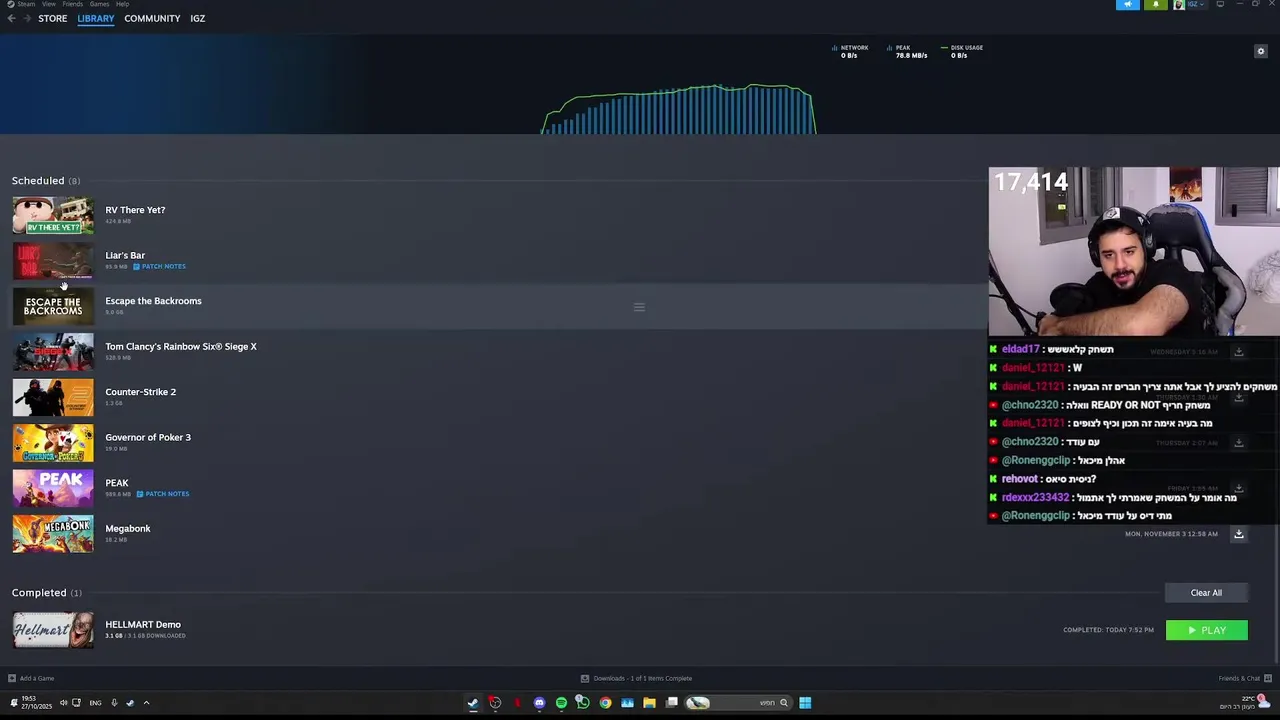
Task: Click the taskbar clock and date
Action: [x=36, y=703]
